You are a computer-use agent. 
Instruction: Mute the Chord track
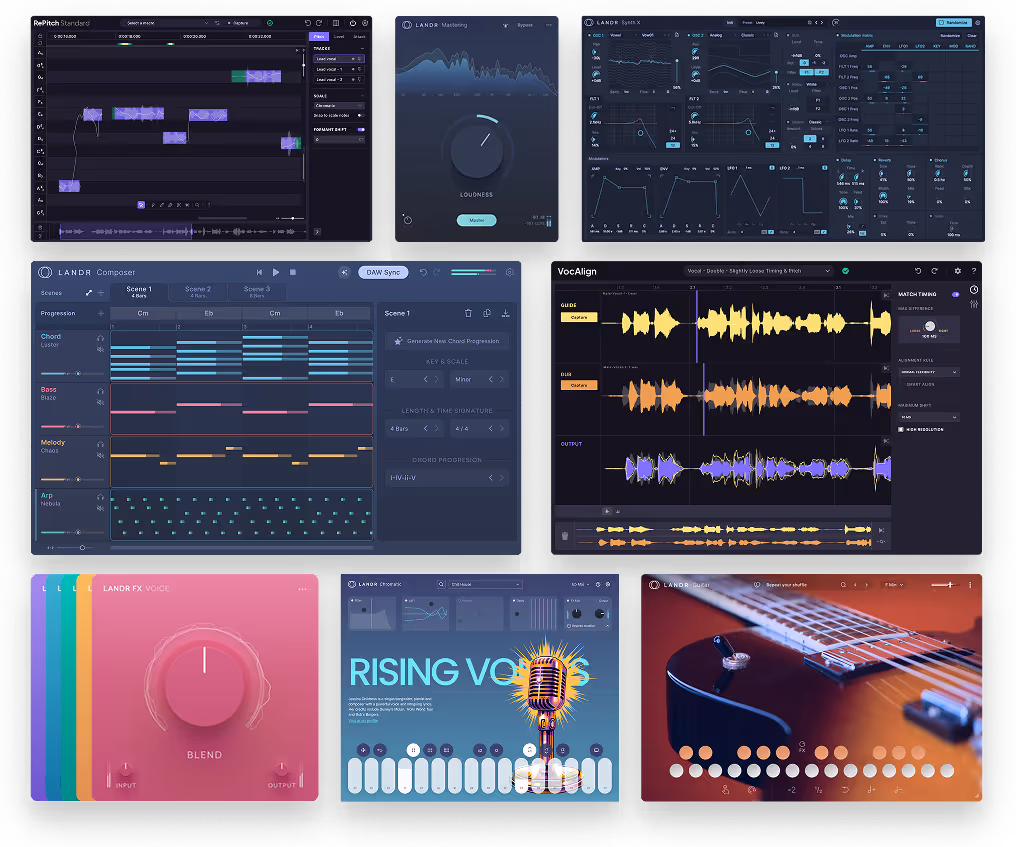[x=100, y=349]
